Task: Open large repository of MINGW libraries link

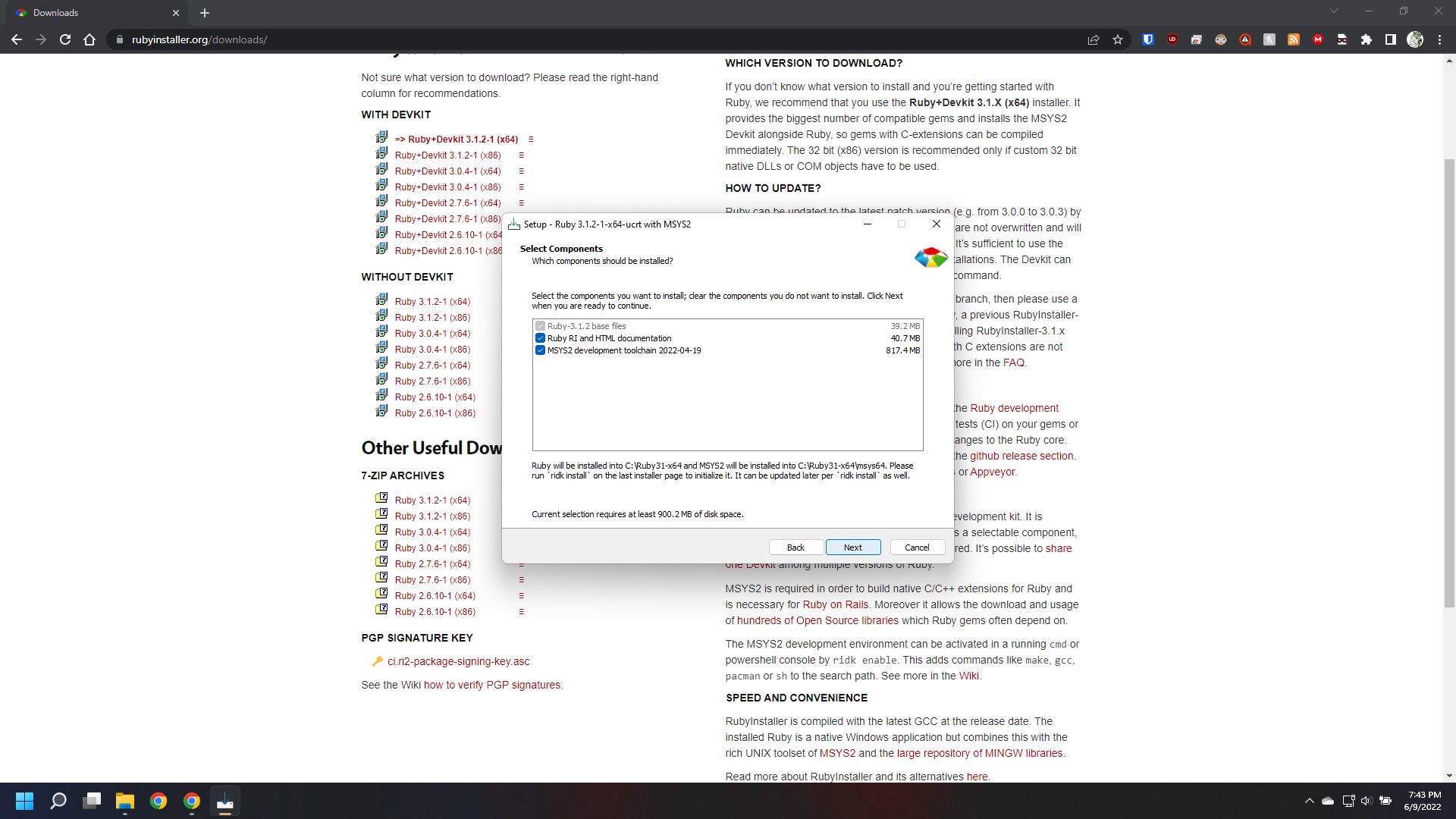Action: (980, 754)
